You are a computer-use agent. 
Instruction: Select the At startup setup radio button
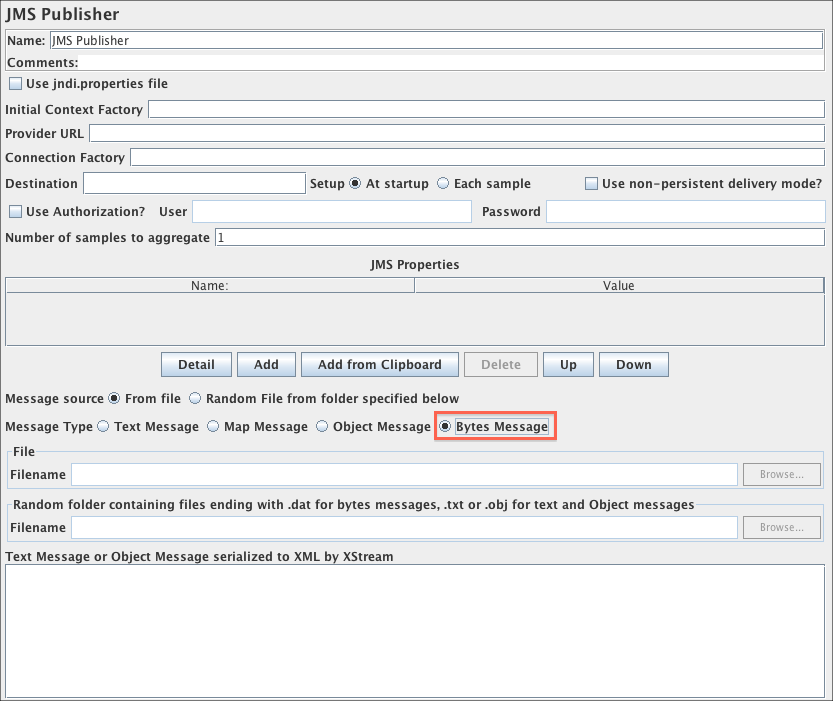coord(355,184)
